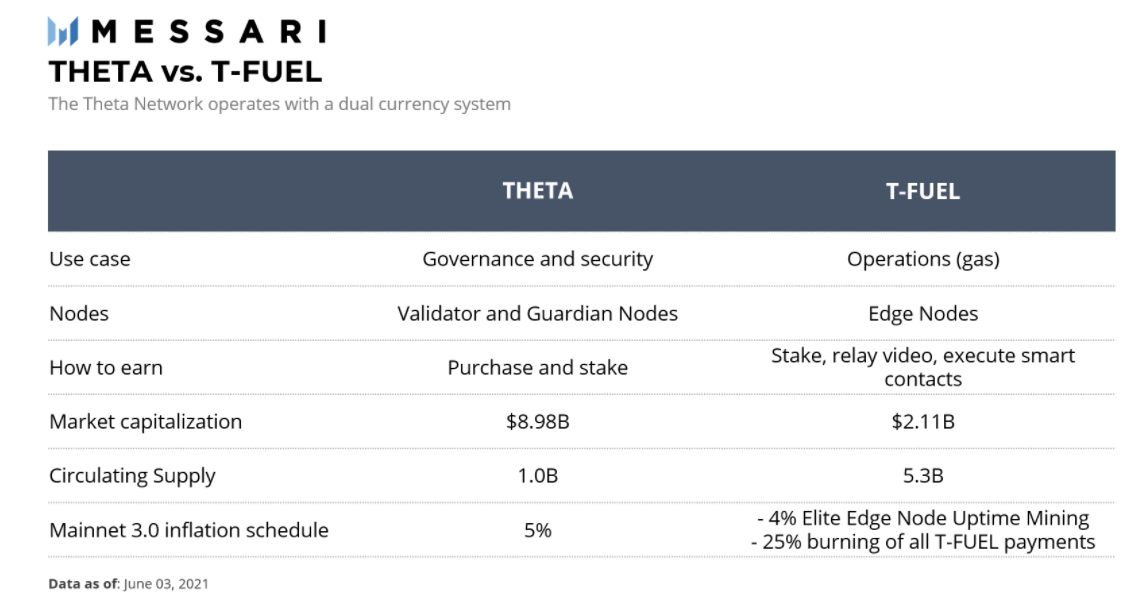
Task: Click the Data as of date footnote
Action: (x=128, y=584)
